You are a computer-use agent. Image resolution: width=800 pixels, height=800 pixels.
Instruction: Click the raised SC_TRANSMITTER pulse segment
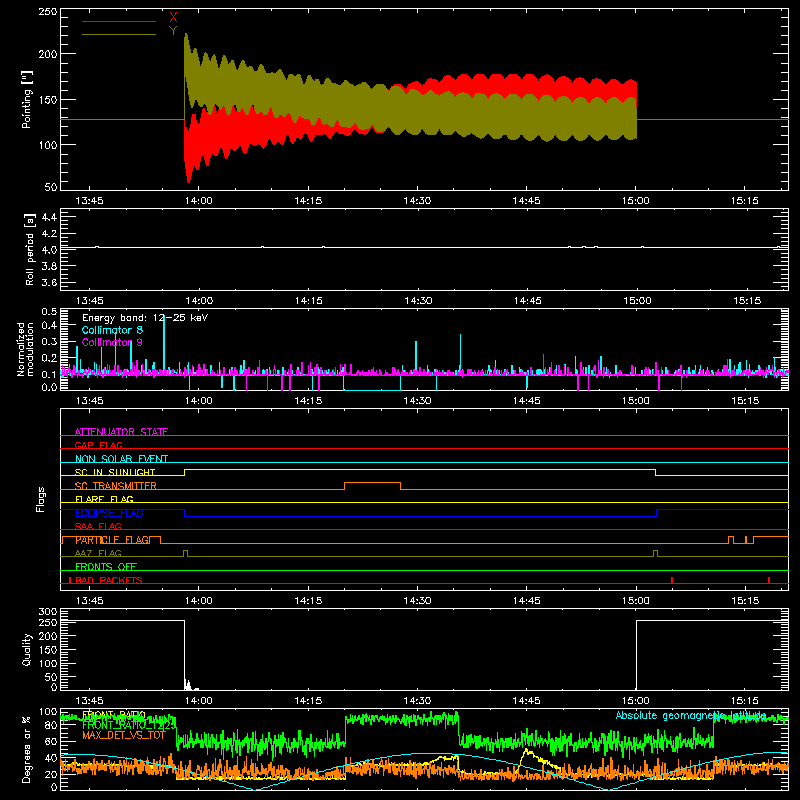372,483
